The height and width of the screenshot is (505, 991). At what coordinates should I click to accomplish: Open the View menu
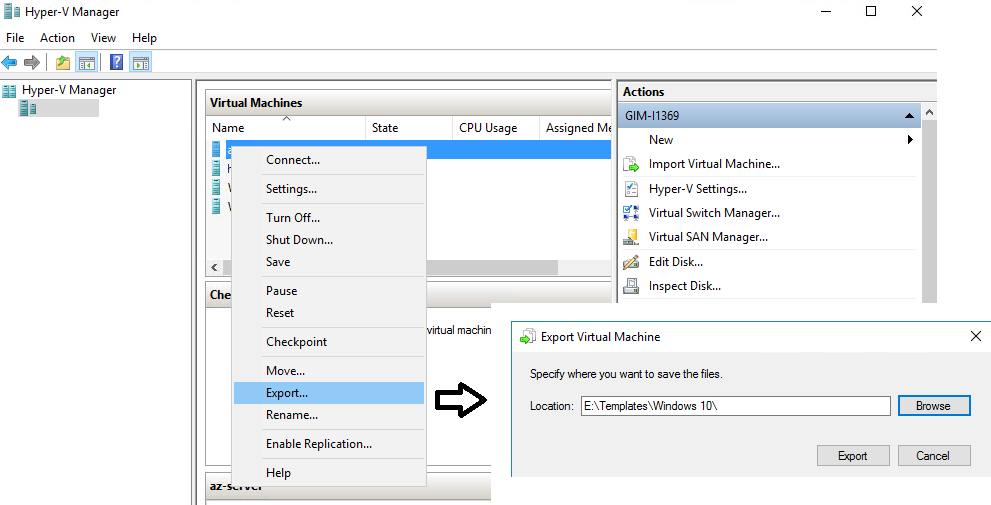103,38
